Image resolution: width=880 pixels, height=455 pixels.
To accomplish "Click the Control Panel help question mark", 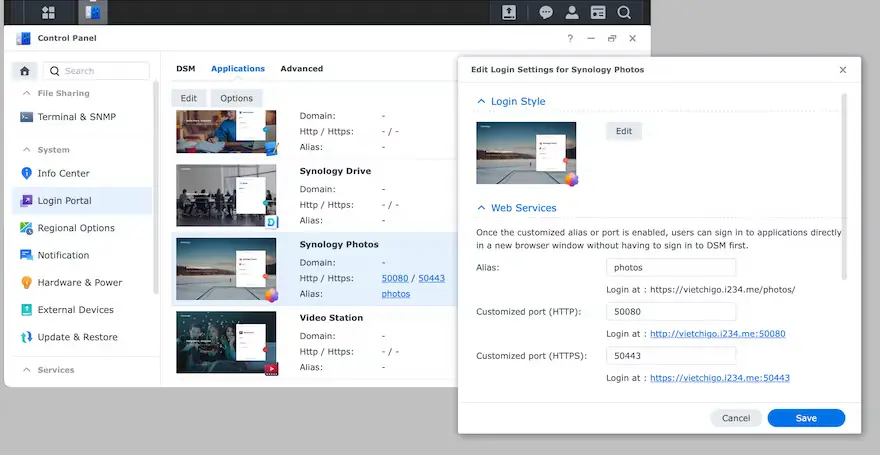I will coord(570,38).
